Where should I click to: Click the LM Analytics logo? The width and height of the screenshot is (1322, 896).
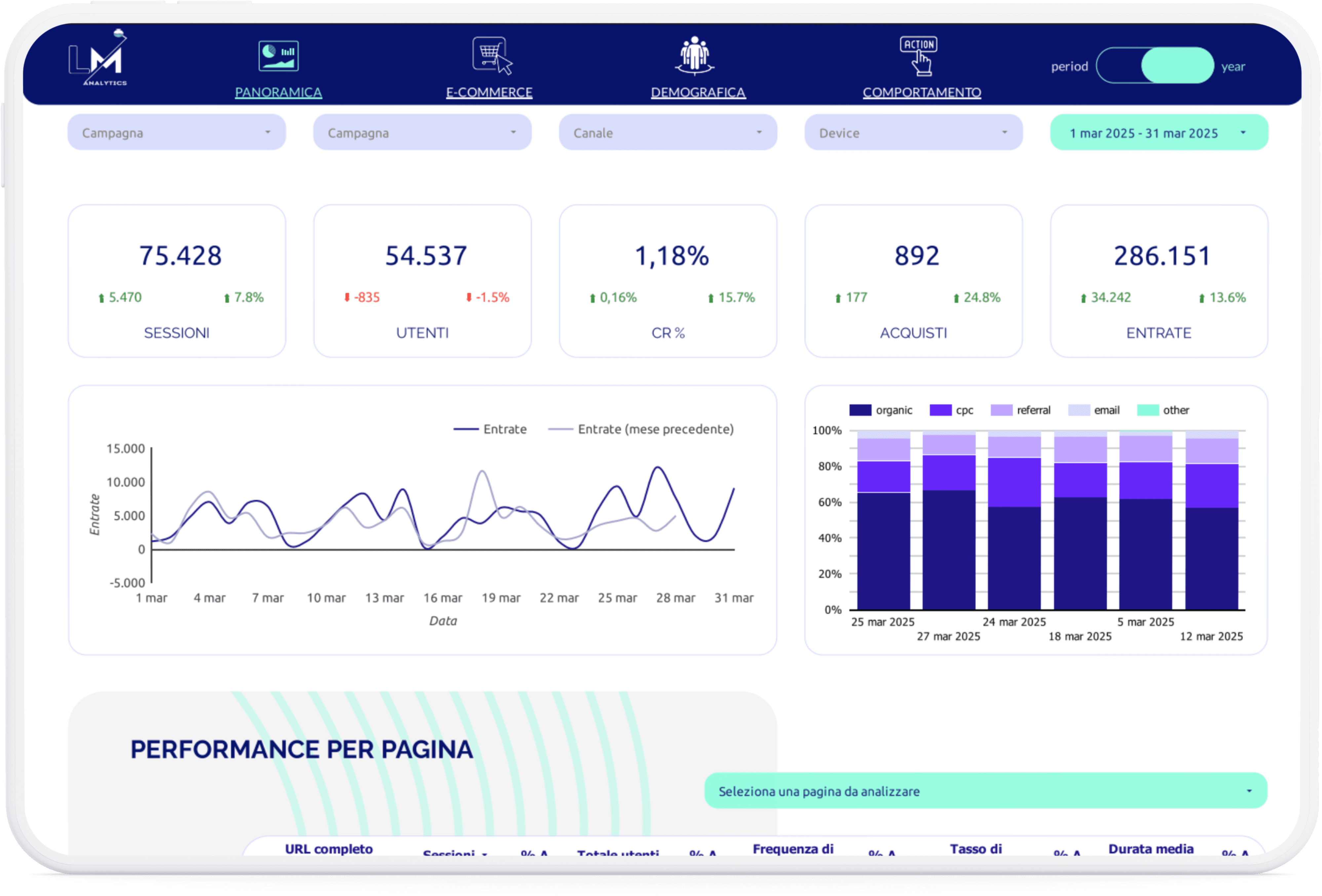coord(98,58)
